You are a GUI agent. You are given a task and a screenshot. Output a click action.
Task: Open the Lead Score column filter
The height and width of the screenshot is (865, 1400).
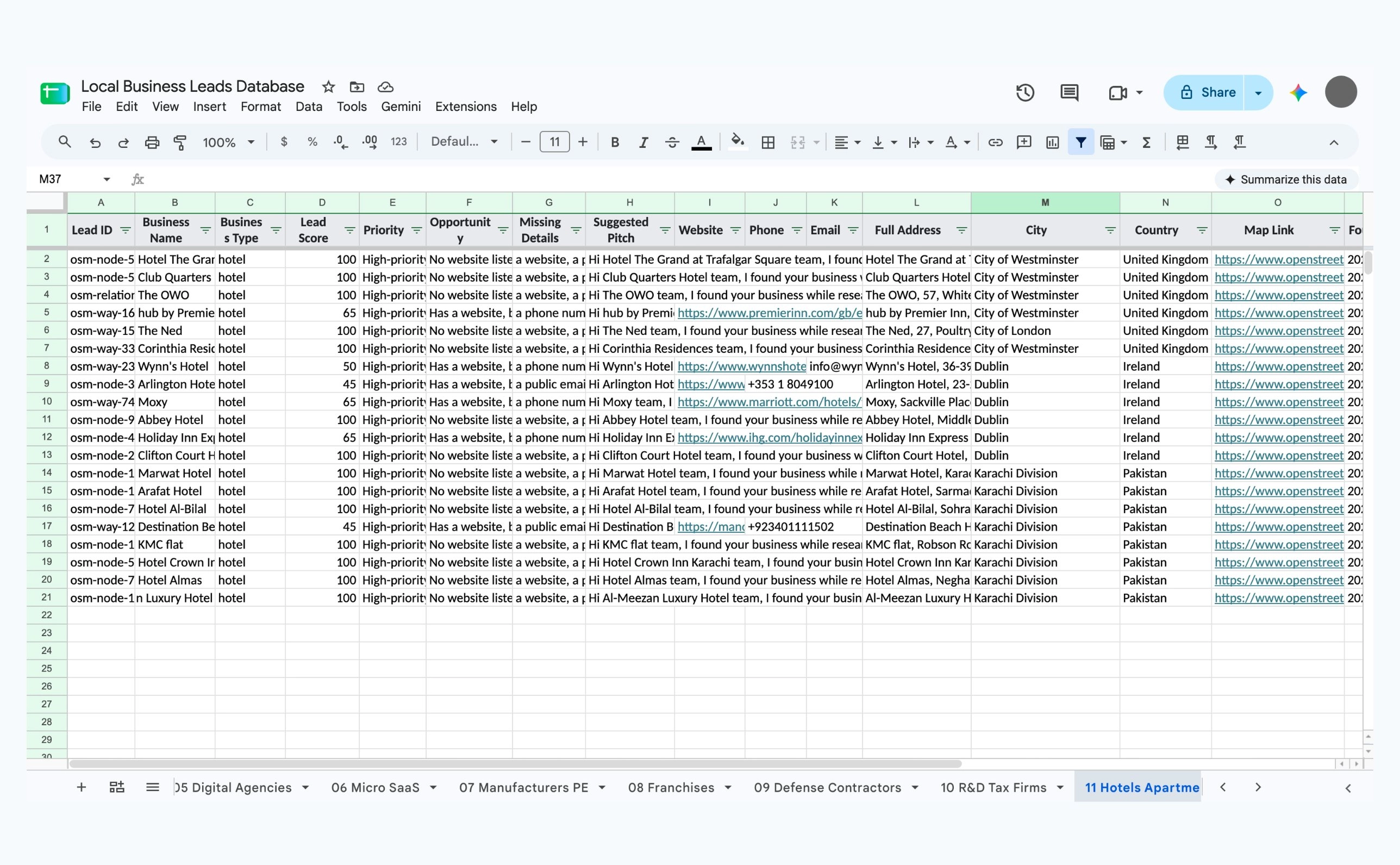(x=349, y=230)
